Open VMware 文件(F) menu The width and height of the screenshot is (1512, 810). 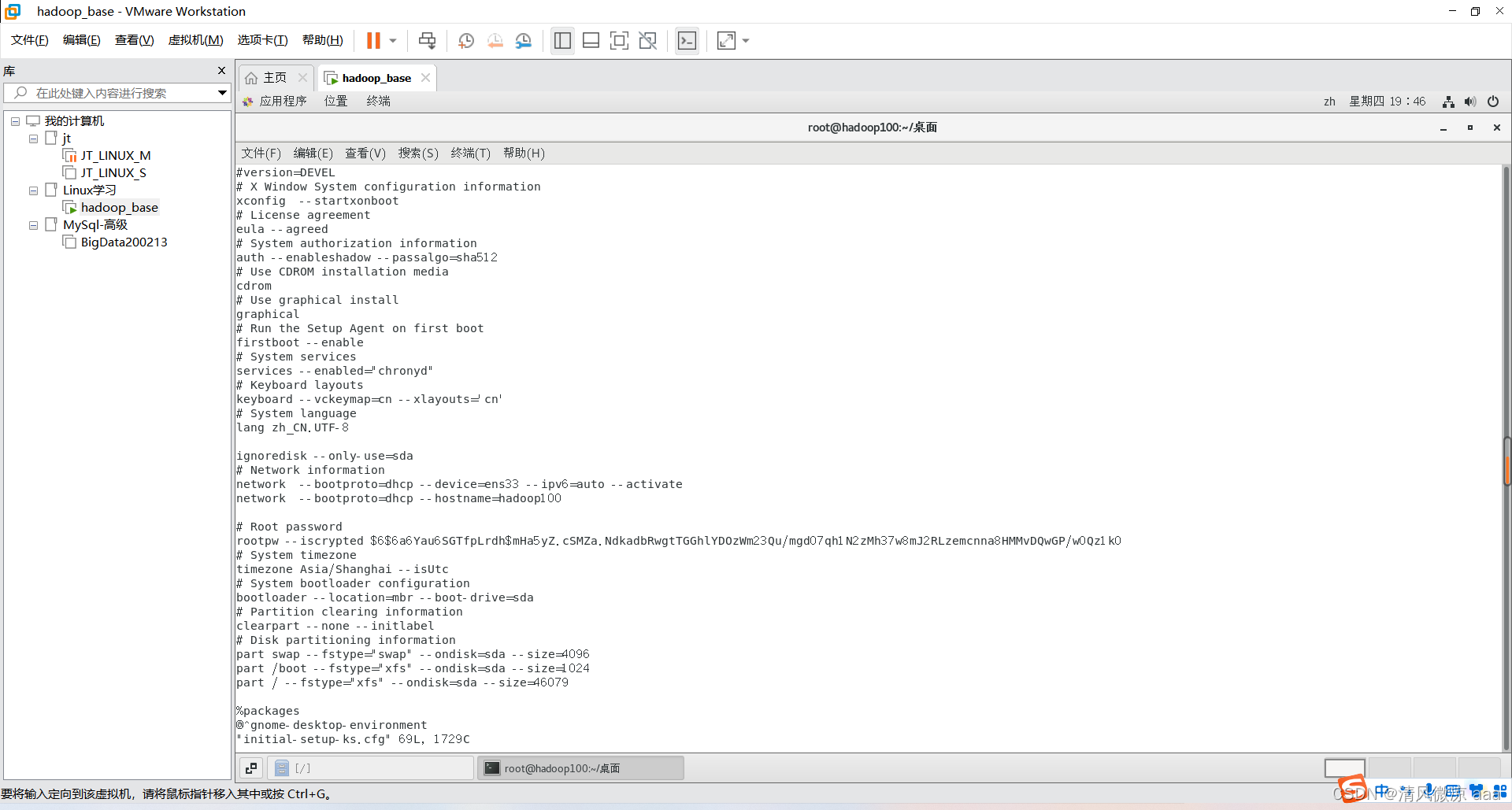click(30, 40)
